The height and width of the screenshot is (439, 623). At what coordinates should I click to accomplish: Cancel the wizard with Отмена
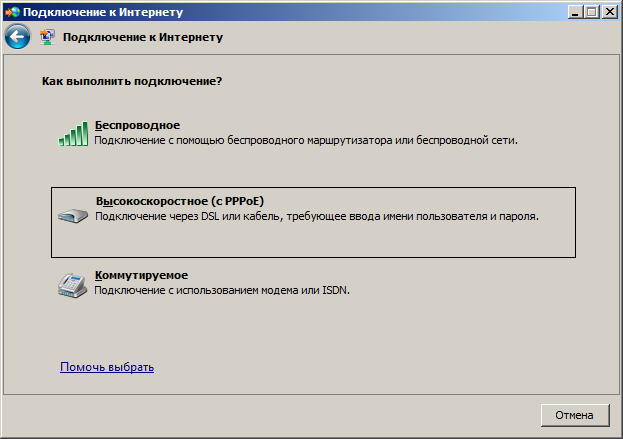pyautogui.click(x=575, y=415)
